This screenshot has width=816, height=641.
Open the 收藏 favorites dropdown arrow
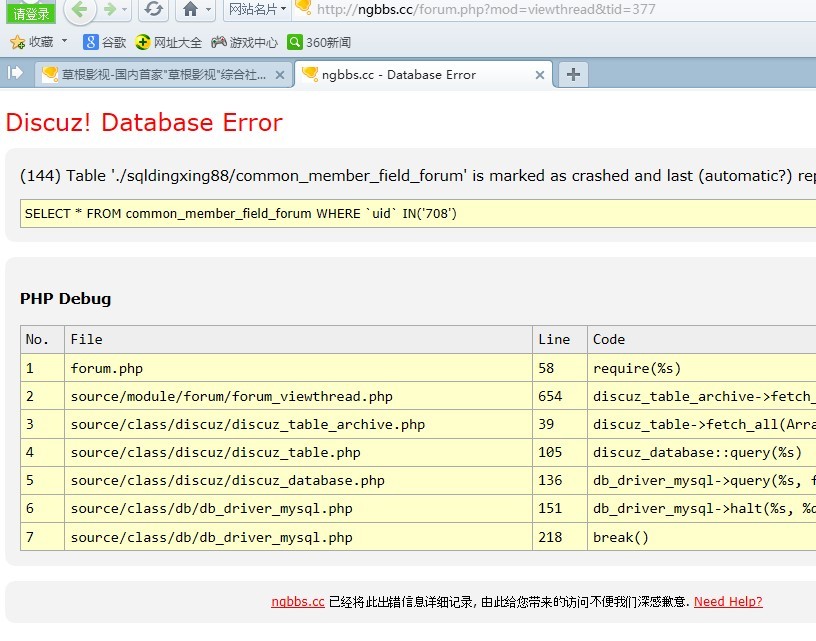point(65,42)
